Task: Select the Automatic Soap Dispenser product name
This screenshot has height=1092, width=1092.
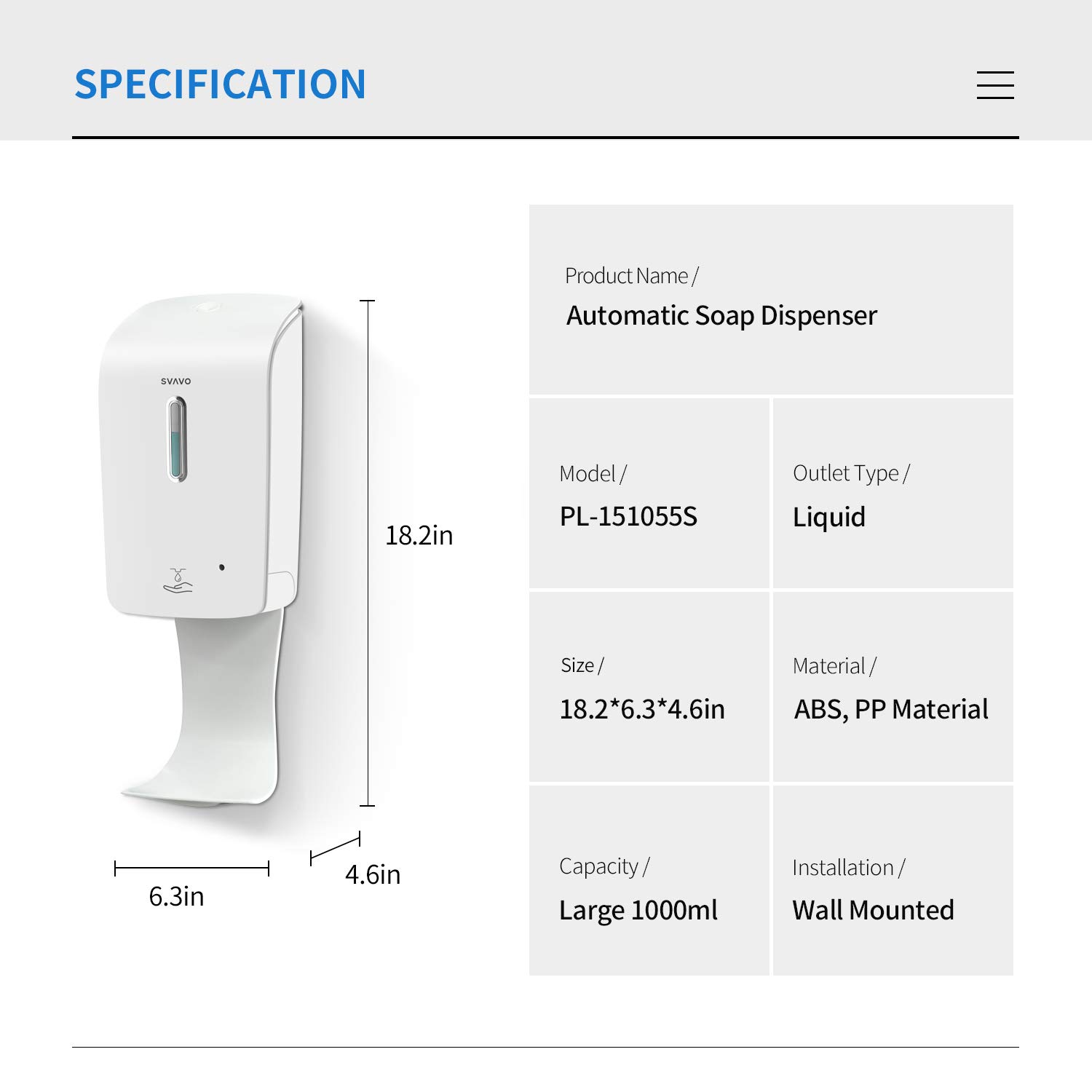Action: click(x=721, y=316)
